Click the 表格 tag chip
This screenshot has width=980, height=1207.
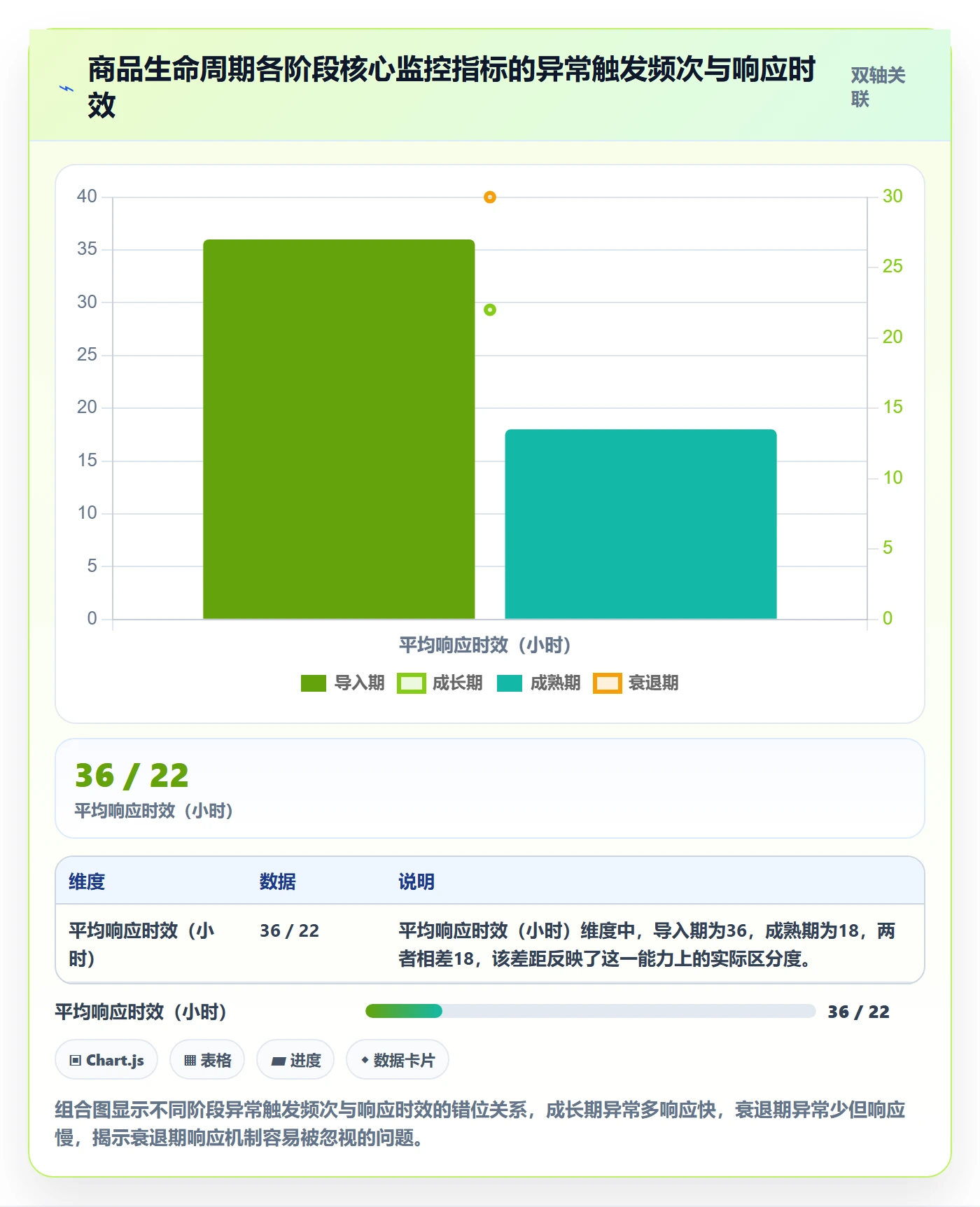click(207, 1060)
